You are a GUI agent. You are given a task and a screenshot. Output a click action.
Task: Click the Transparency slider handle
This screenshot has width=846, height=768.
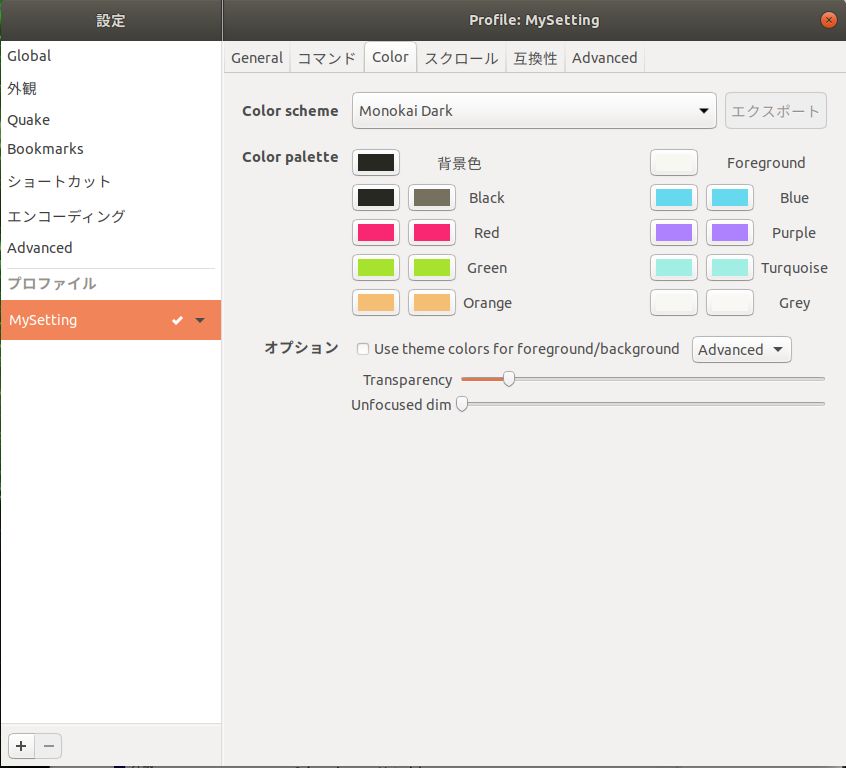[x=508, y=379]
